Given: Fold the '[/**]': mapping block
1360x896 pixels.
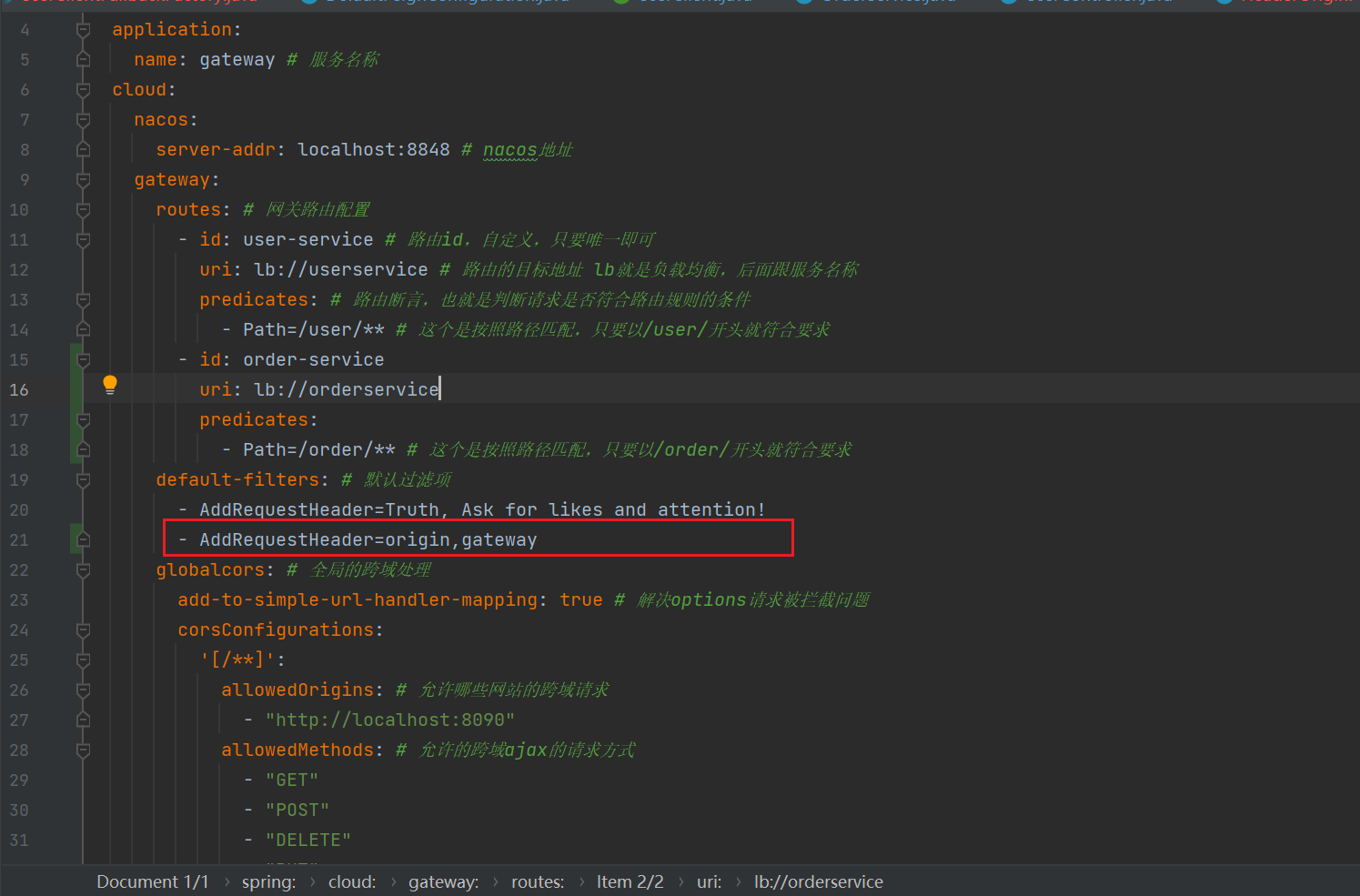Looking at the screenshot, I should (83, 660).
